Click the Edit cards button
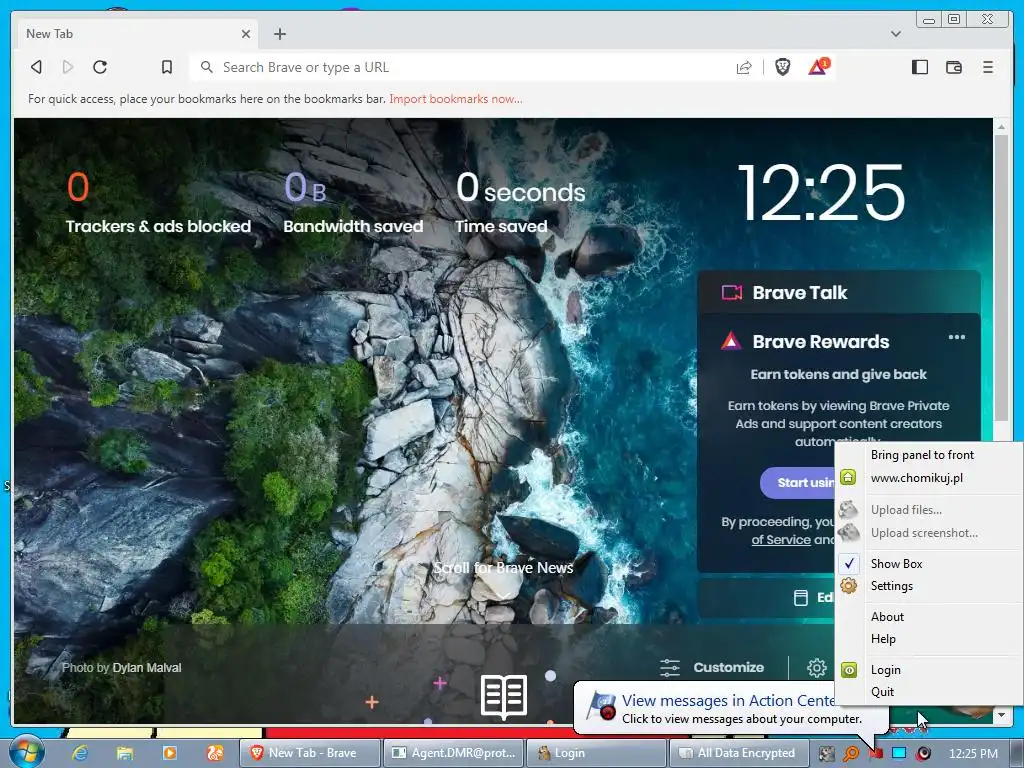 (767, 598)
